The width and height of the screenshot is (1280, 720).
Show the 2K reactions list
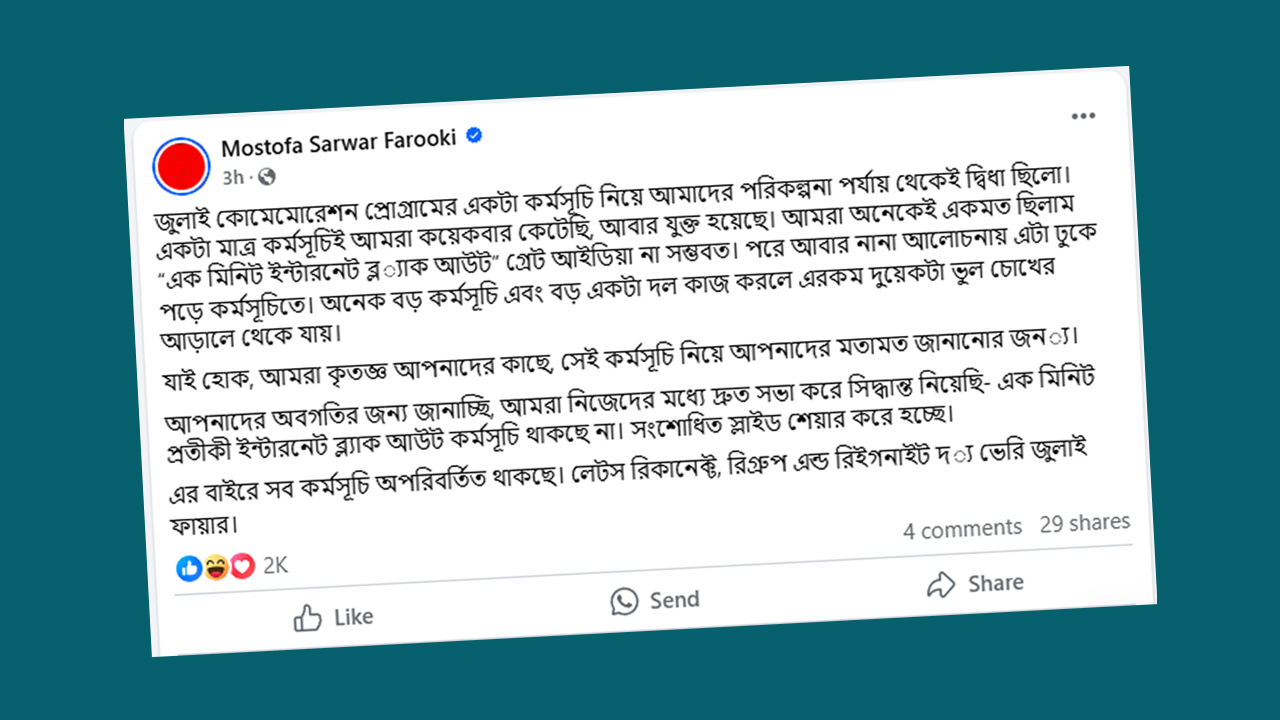click(275, 566)
